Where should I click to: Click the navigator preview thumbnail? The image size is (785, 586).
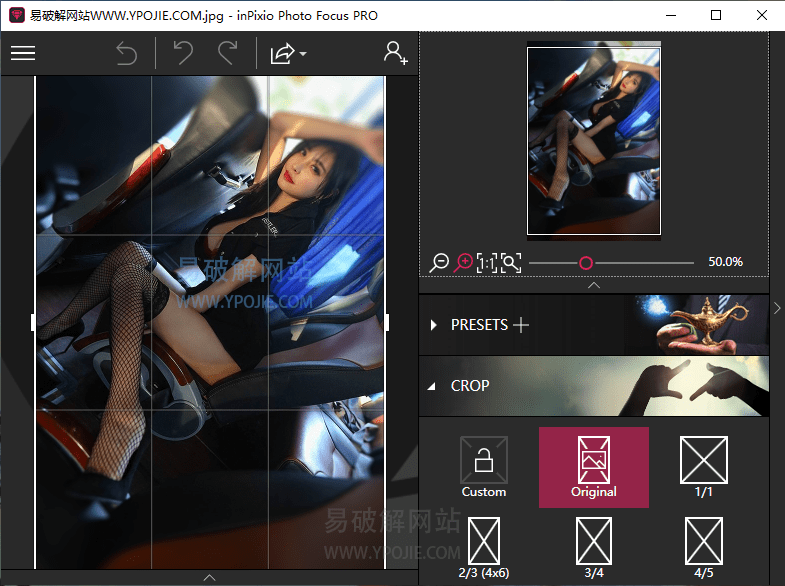[x=594, y=141]
